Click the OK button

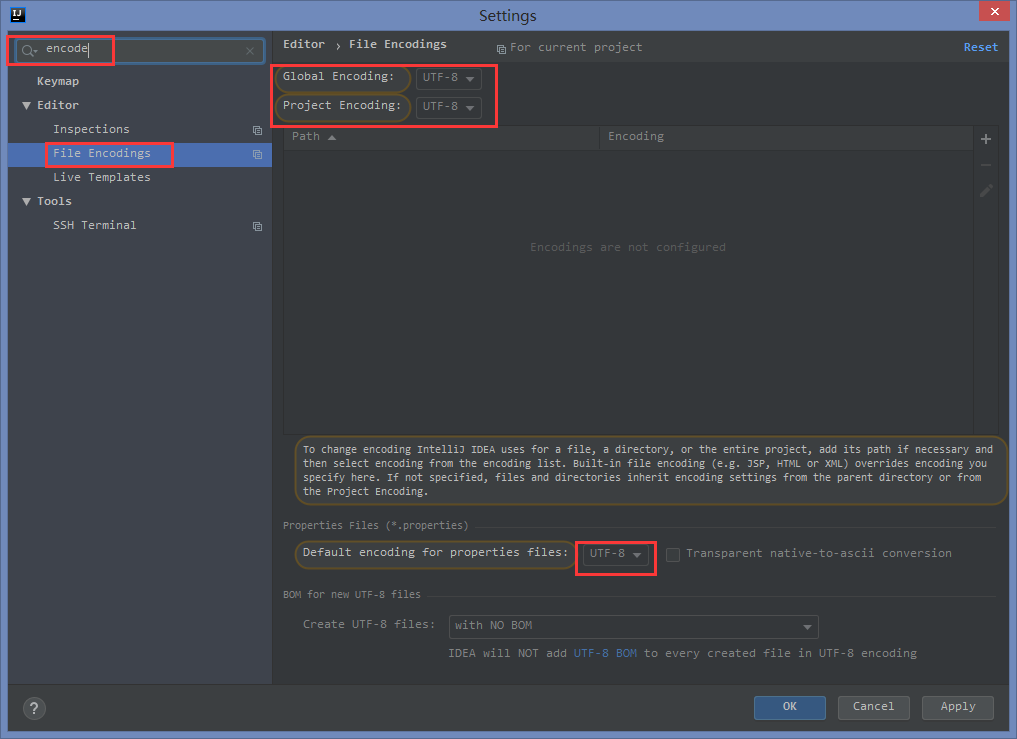click(789, 707)
